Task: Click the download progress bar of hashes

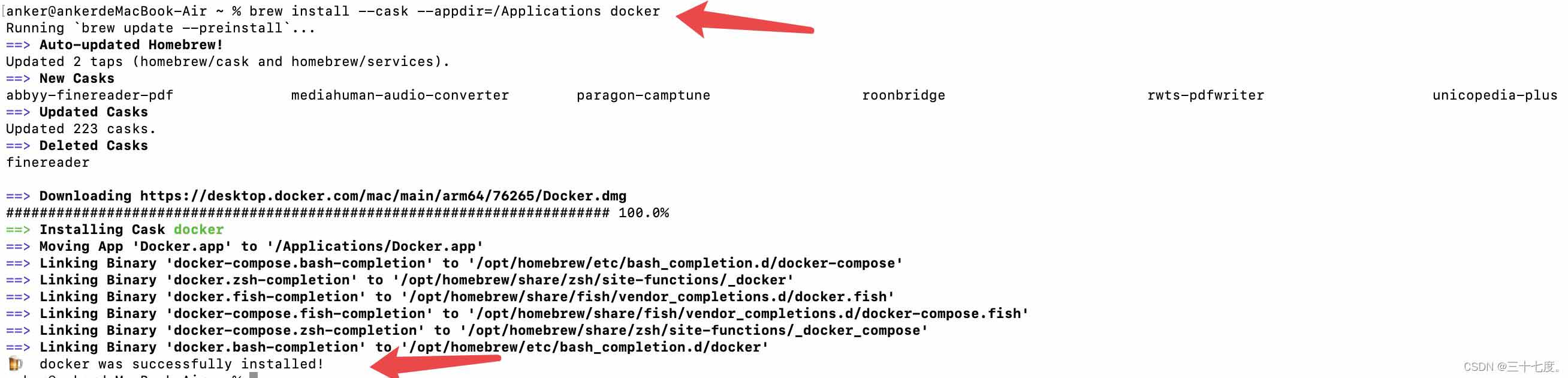Action: [x=307, y=214]
